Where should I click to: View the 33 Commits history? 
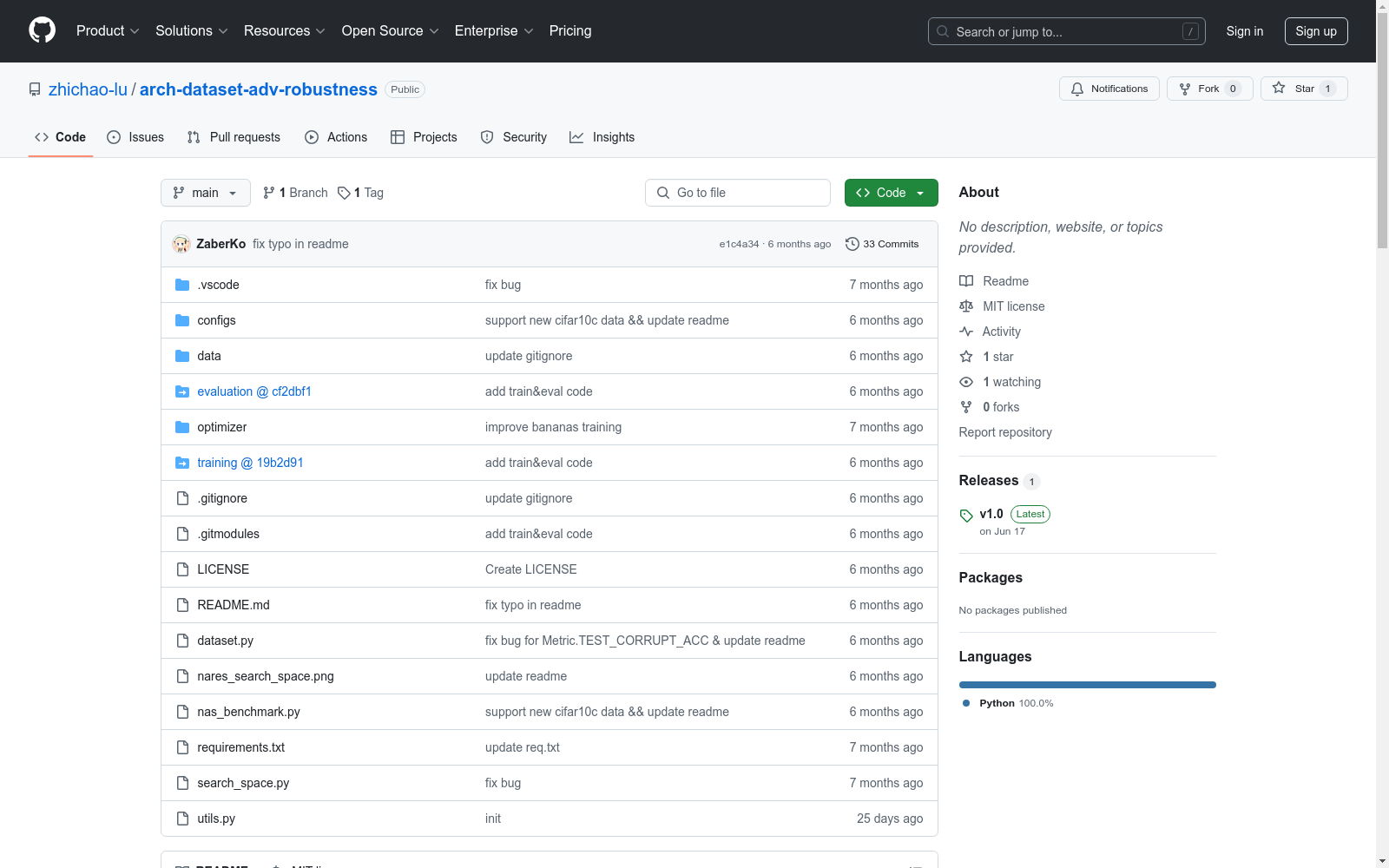tap(882, 244)
